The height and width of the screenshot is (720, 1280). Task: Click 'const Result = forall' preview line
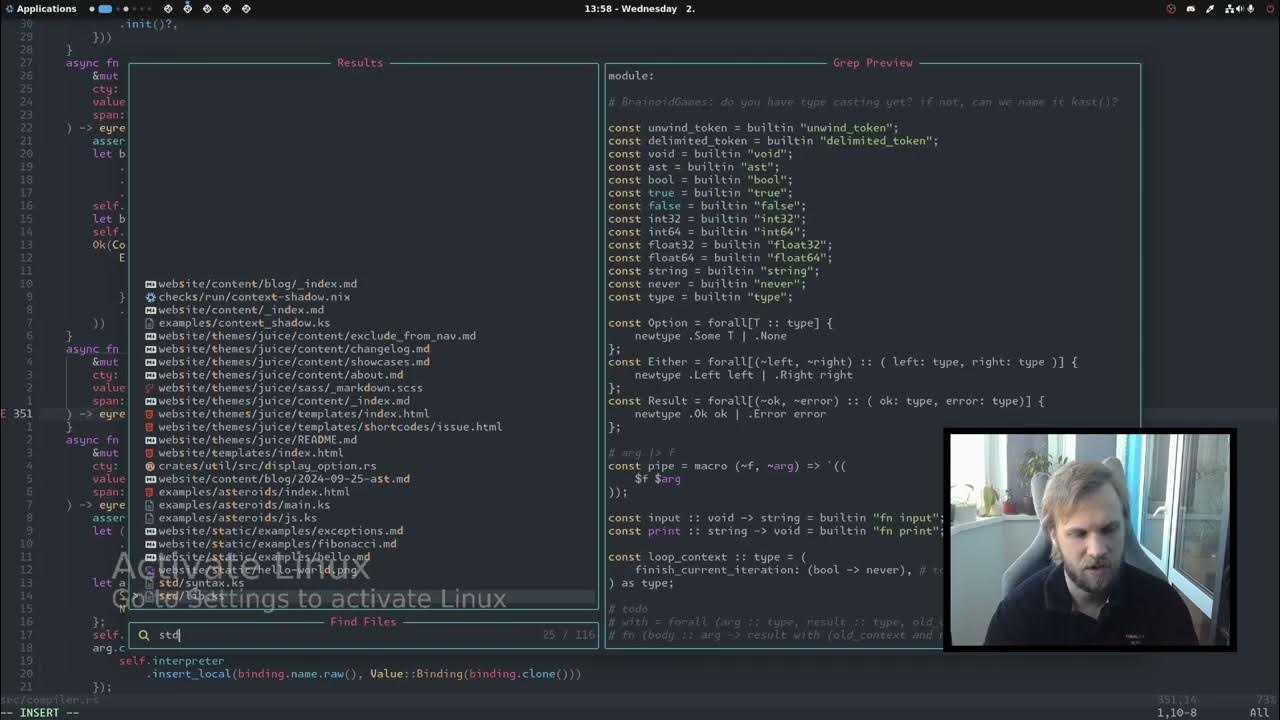point(826,401)
